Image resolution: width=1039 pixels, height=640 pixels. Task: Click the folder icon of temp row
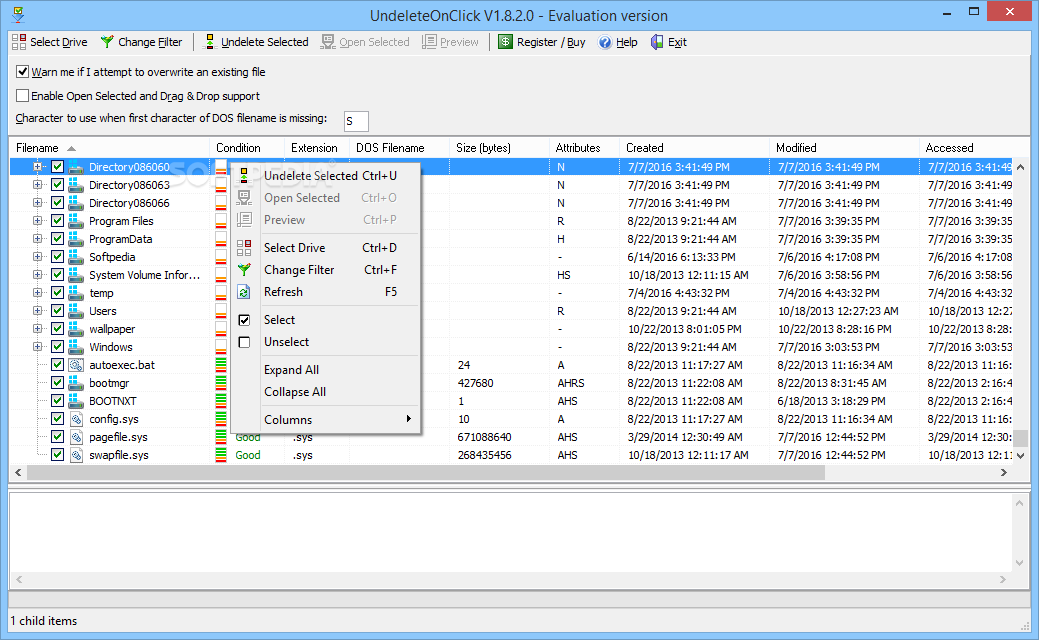tap(76, 293)
